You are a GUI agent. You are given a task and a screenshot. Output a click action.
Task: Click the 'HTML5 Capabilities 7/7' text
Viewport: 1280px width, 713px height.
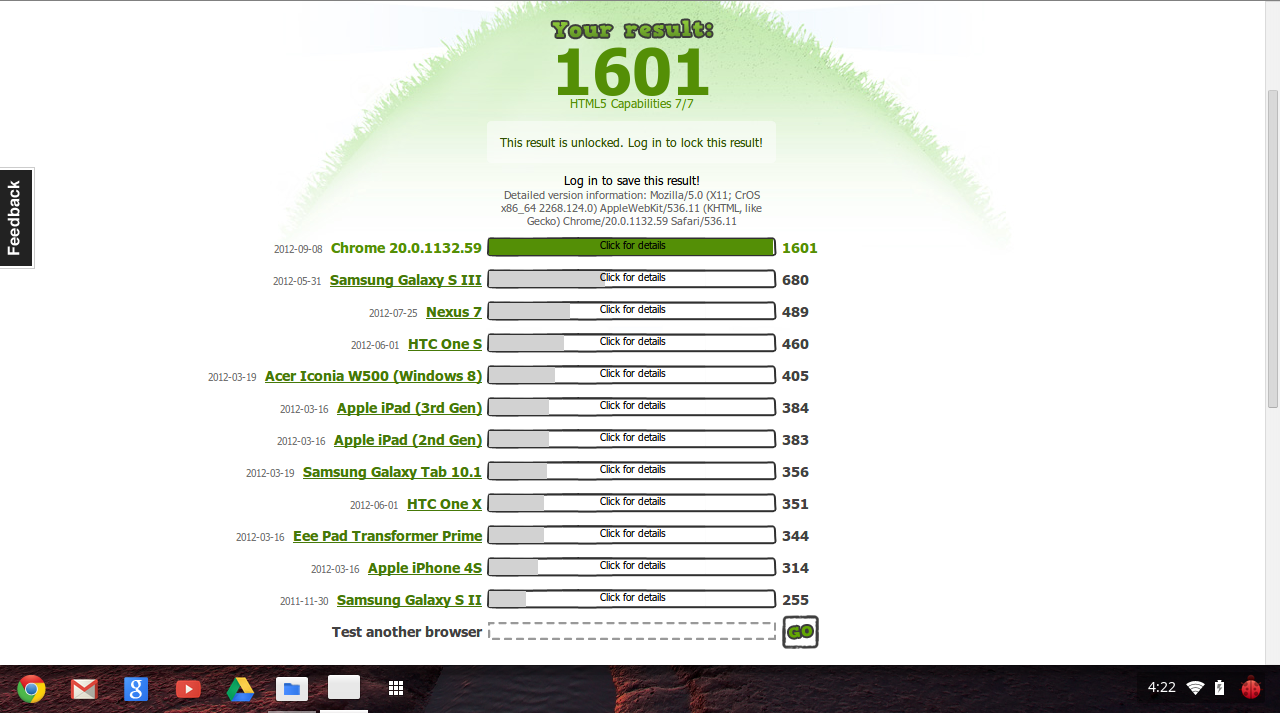[x=631, y=104]
